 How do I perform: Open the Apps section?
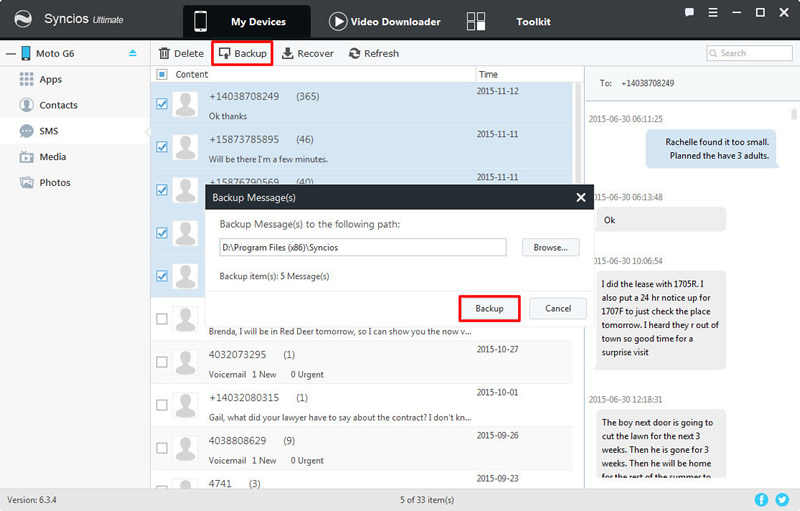click(x=75, y=79)
